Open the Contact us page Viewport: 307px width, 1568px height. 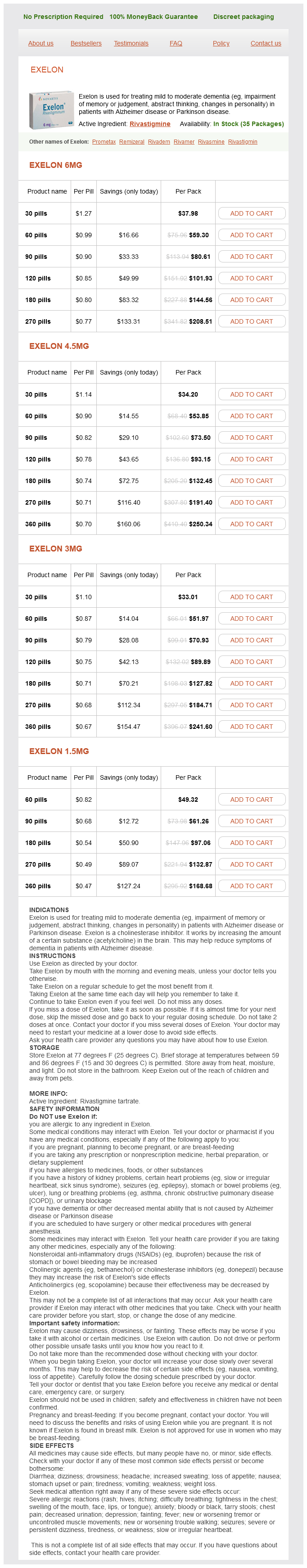point(266,43)
